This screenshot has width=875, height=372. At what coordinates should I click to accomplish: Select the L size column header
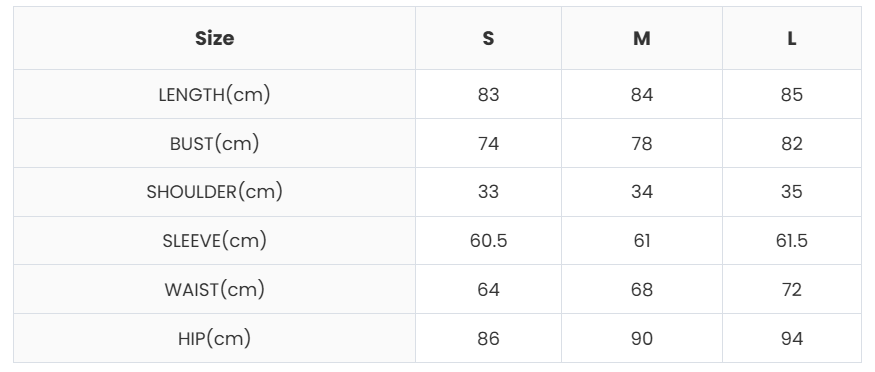click(792, 38)
